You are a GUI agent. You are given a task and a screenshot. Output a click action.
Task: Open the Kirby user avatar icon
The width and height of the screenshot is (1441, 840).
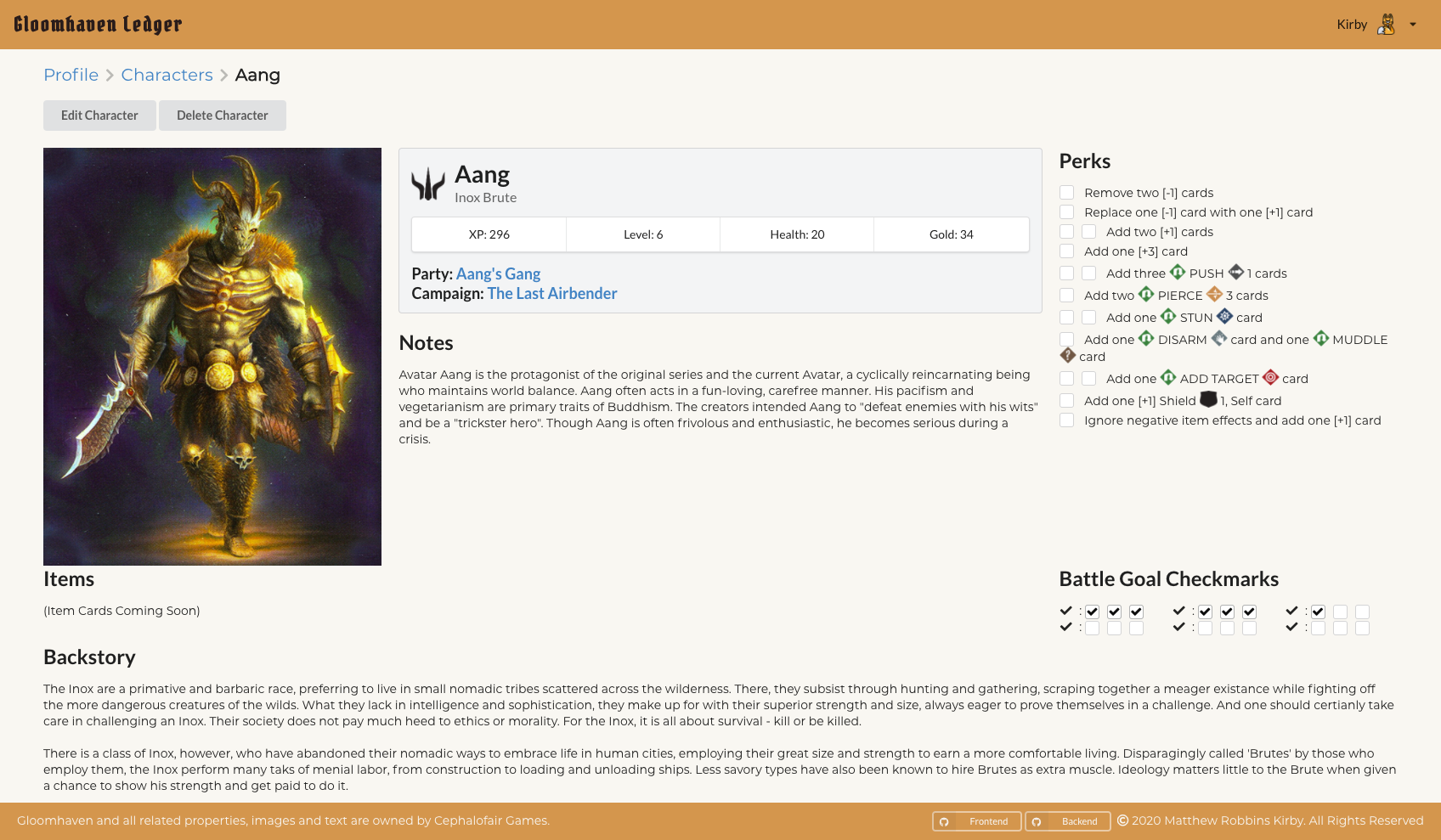pos(1386,24)
